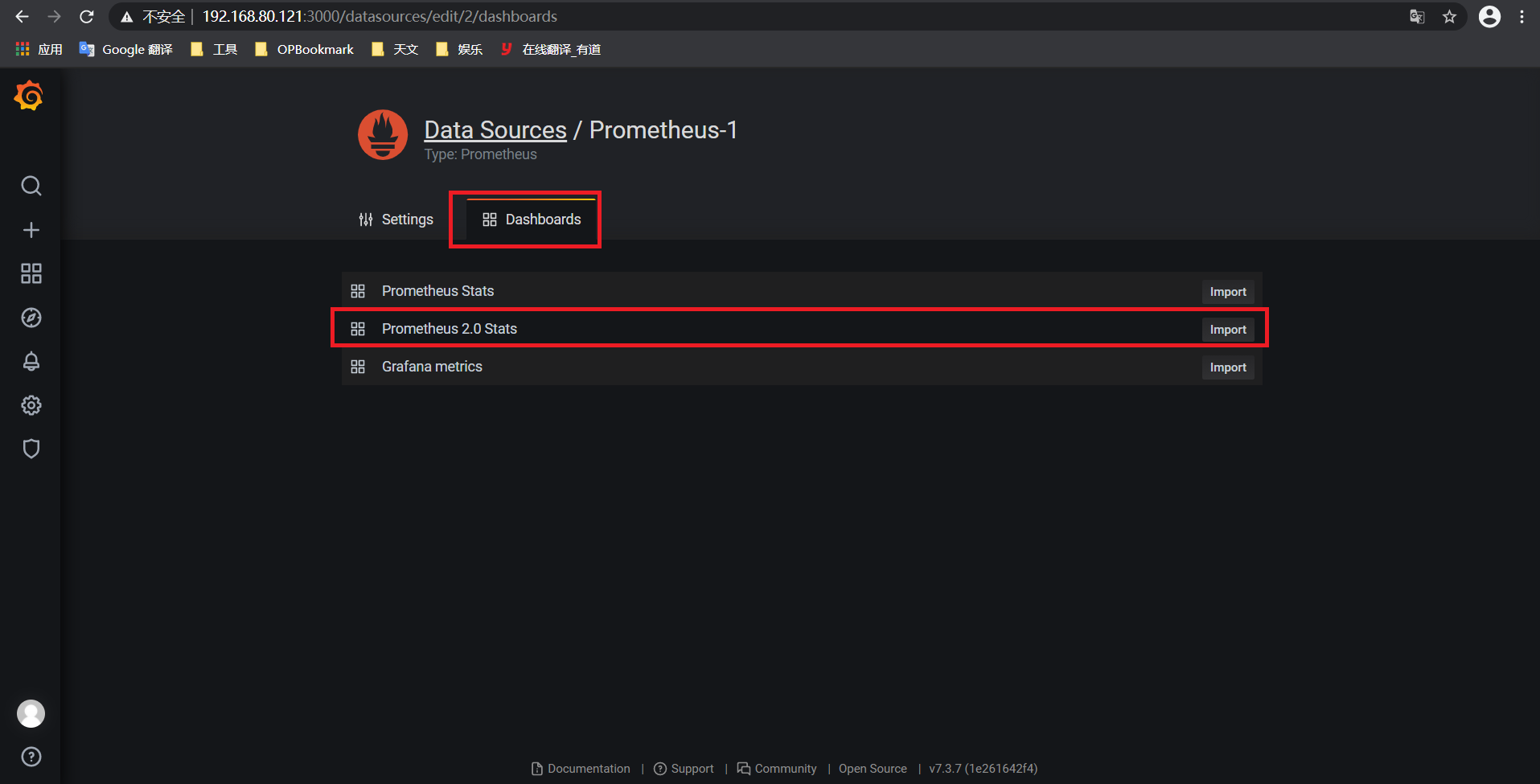Open the Help question mark icon
1540x784 pixels.
click(x=31, y=757)
